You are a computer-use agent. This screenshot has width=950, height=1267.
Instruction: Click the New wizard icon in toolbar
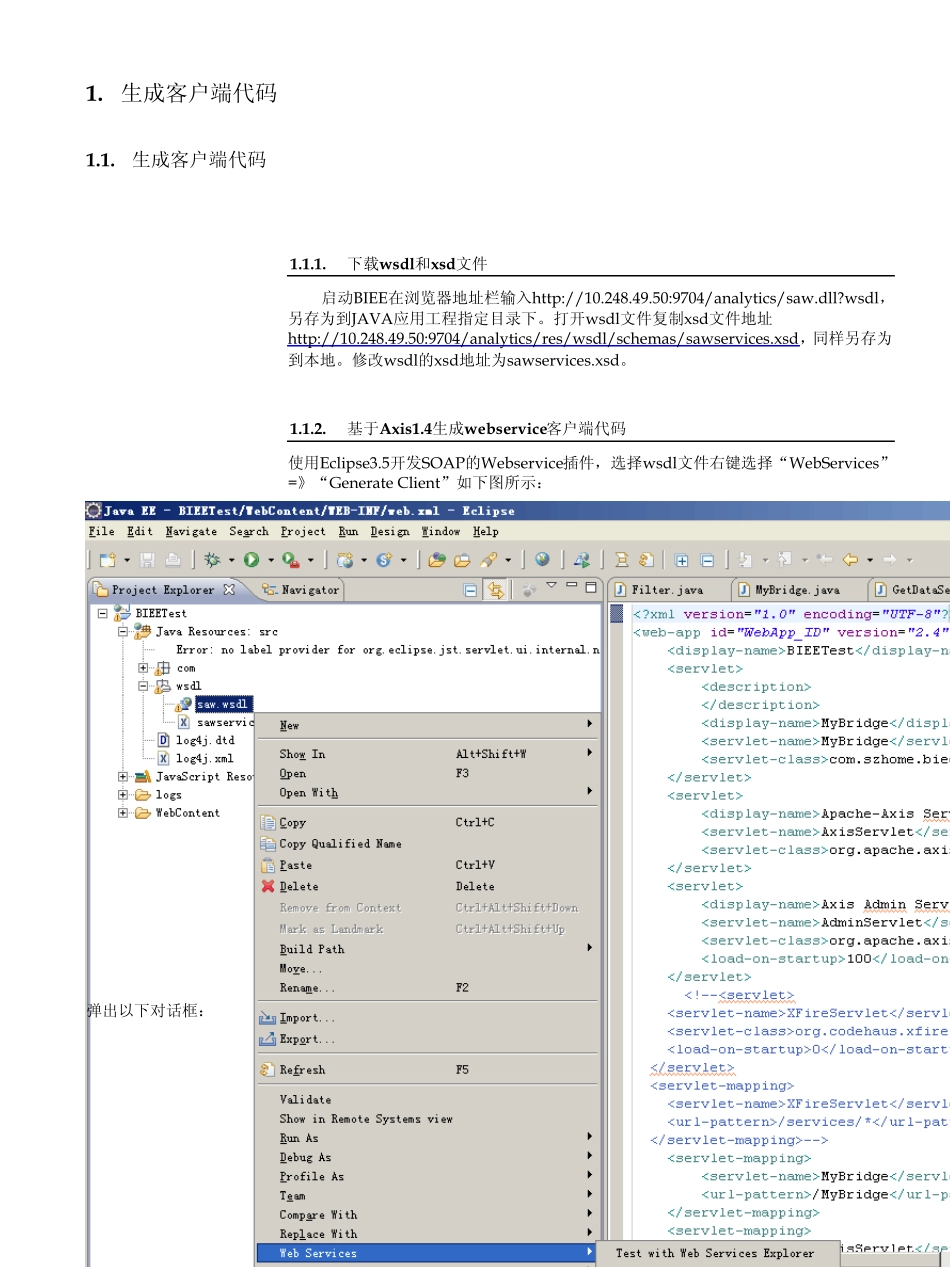click(107, 561)
